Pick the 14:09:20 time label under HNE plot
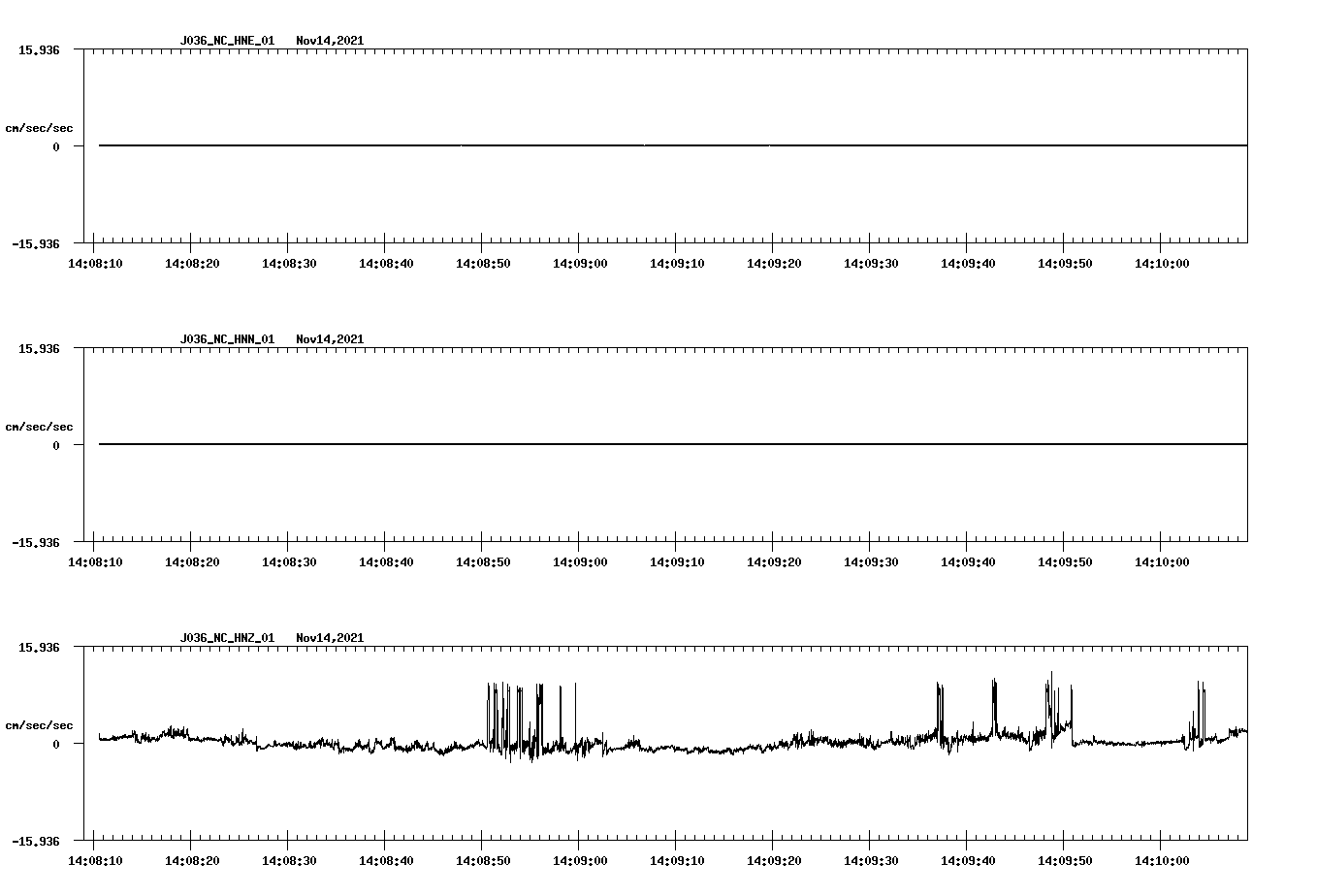Viewport: 1317px width, 896px height. pos(774,264)
